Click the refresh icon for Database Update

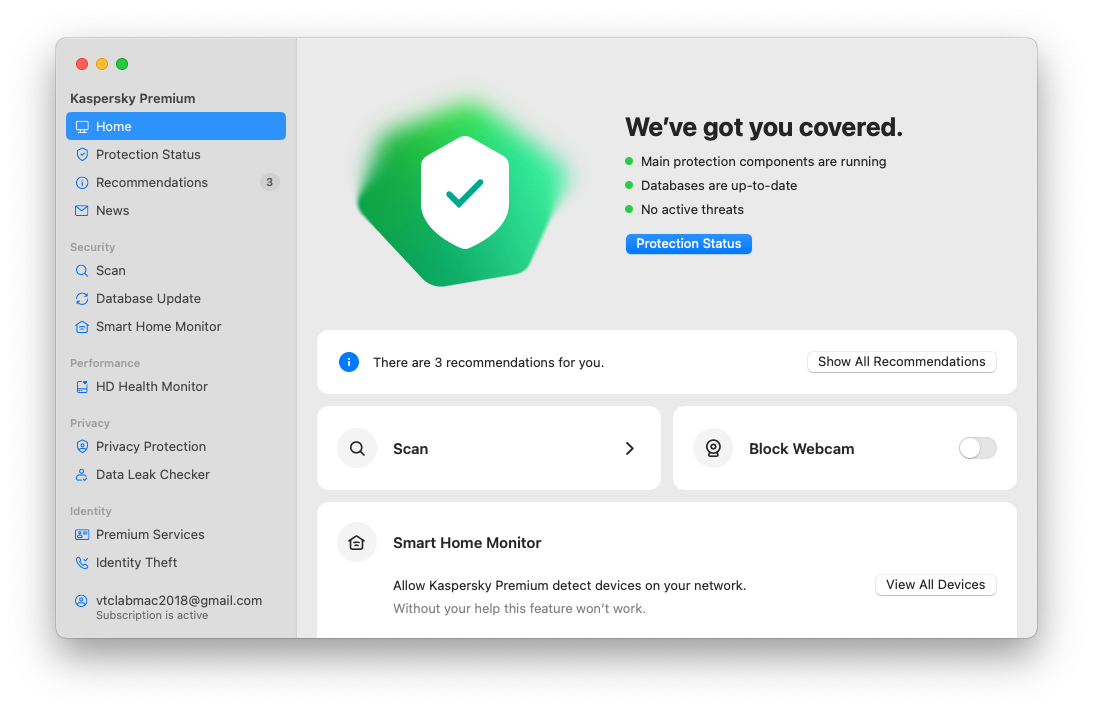[82, 298]
